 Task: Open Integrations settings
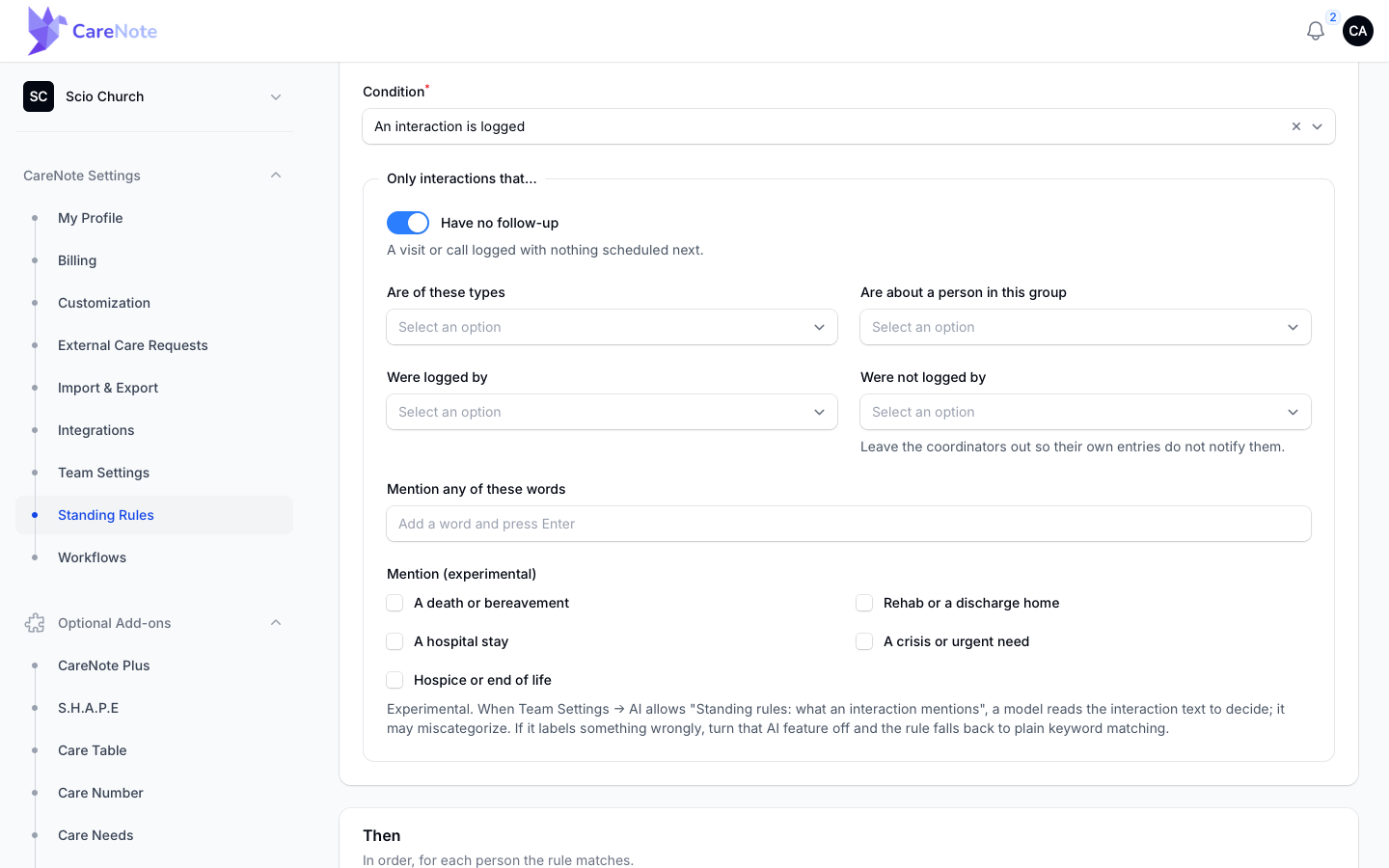(x=154, y=430)
